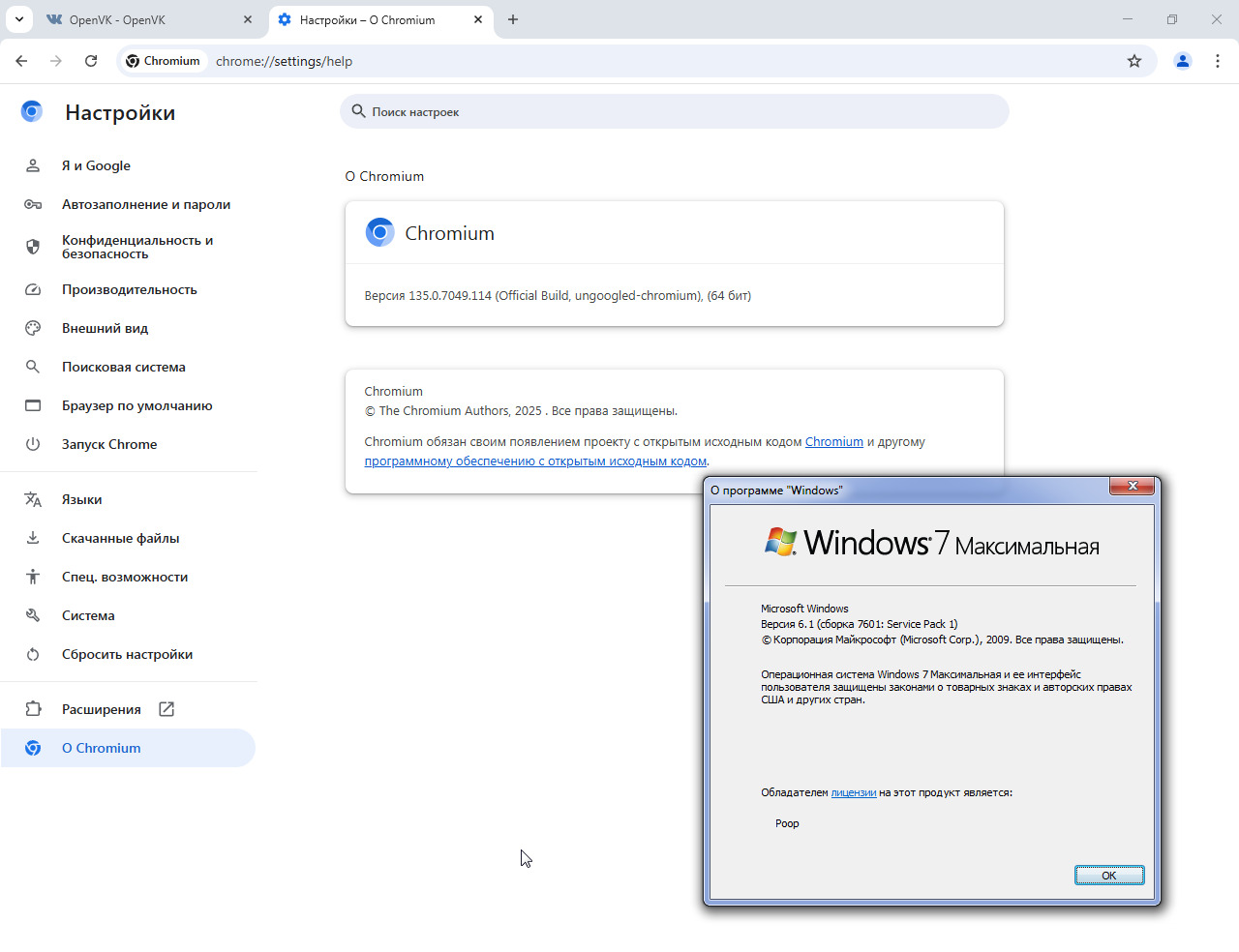
Task: Click OK in the Windows about dialog
Action: (1109, 876)
